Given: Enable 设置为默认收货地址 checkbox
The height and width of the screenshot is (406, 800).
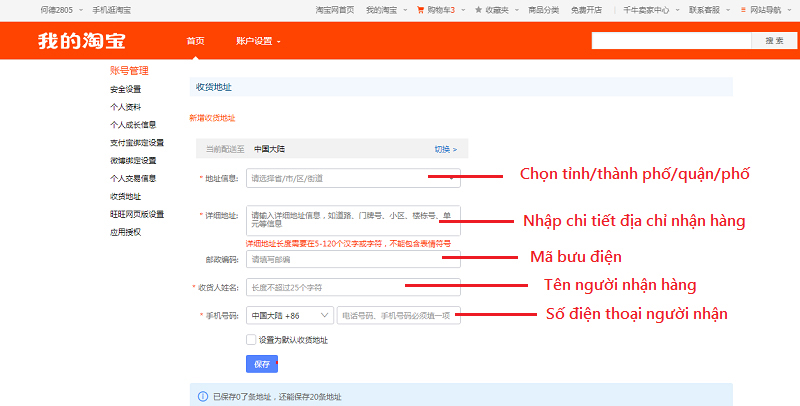Looking at the screenshot, I should point(251,340).
